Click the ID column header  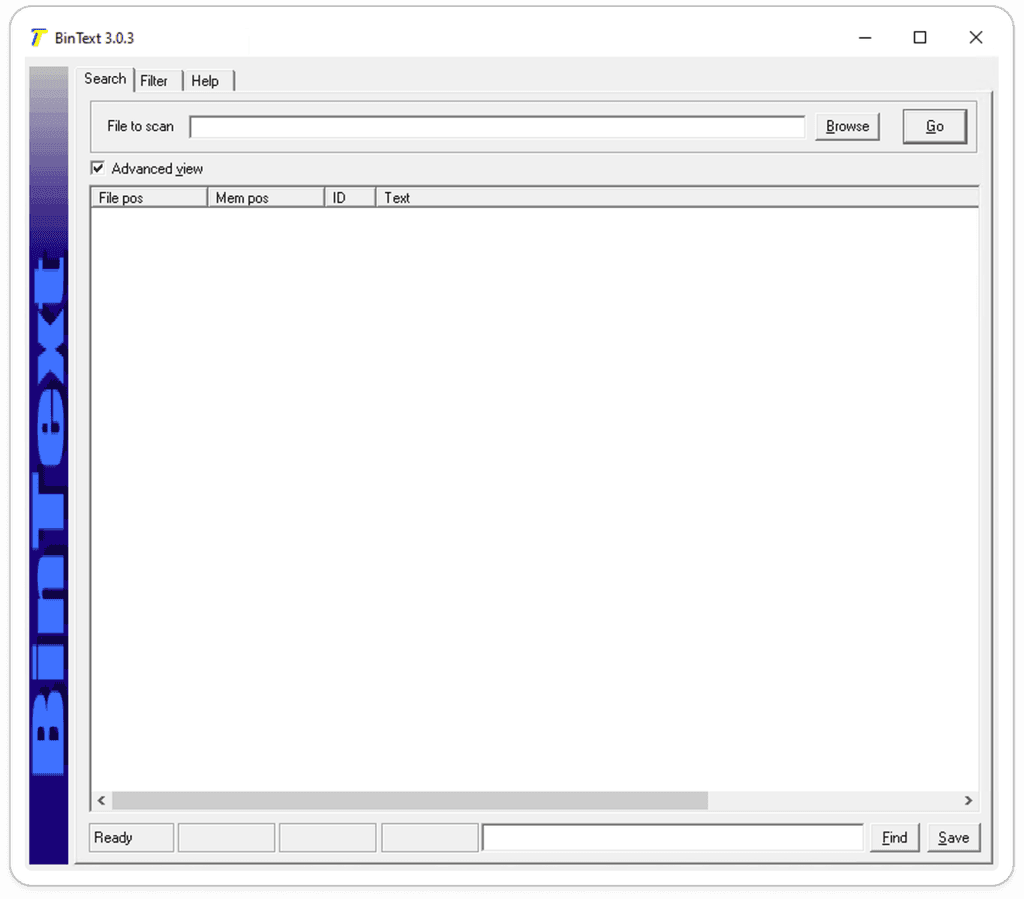[x=349, y=197]
